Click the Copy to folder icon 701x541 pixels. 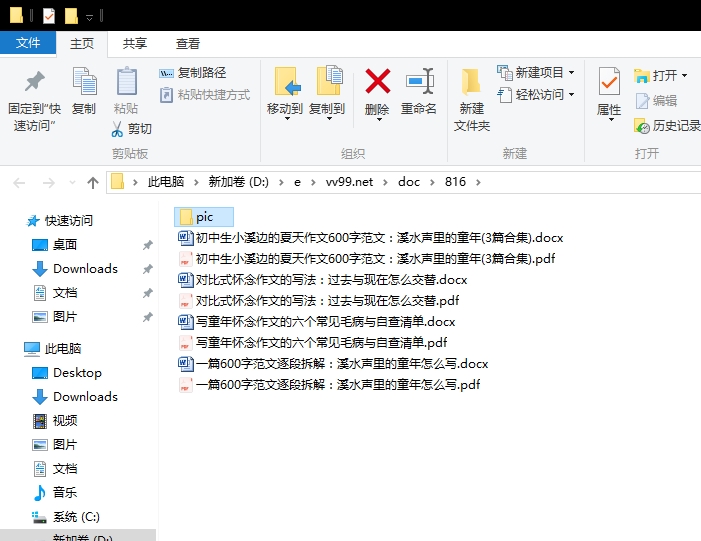click(329, 80)
